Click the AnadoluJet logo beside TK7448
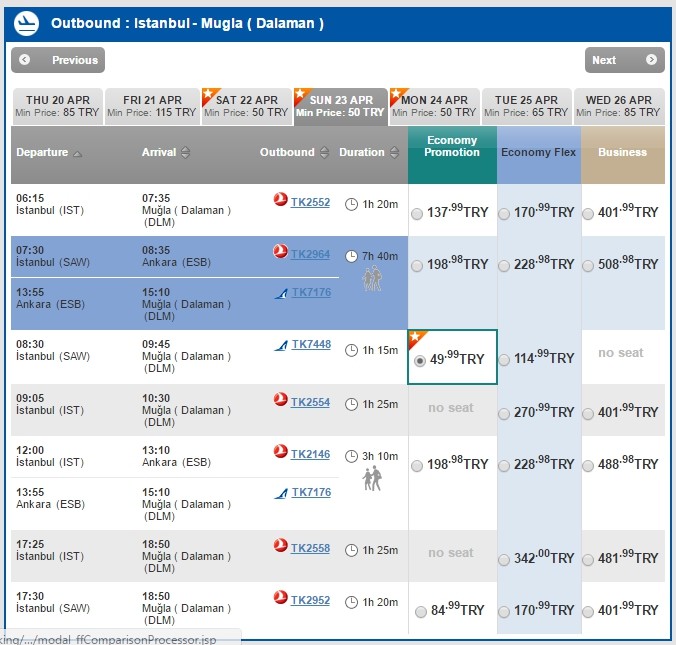676x645 pixels. click(281, 346)
